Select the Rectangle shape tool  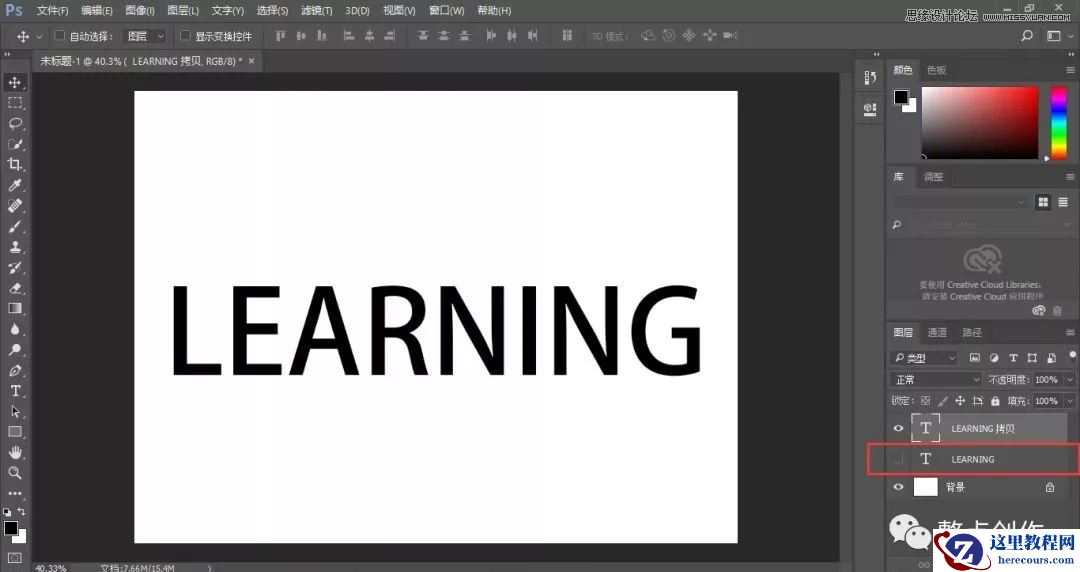[x=14, y=432]
